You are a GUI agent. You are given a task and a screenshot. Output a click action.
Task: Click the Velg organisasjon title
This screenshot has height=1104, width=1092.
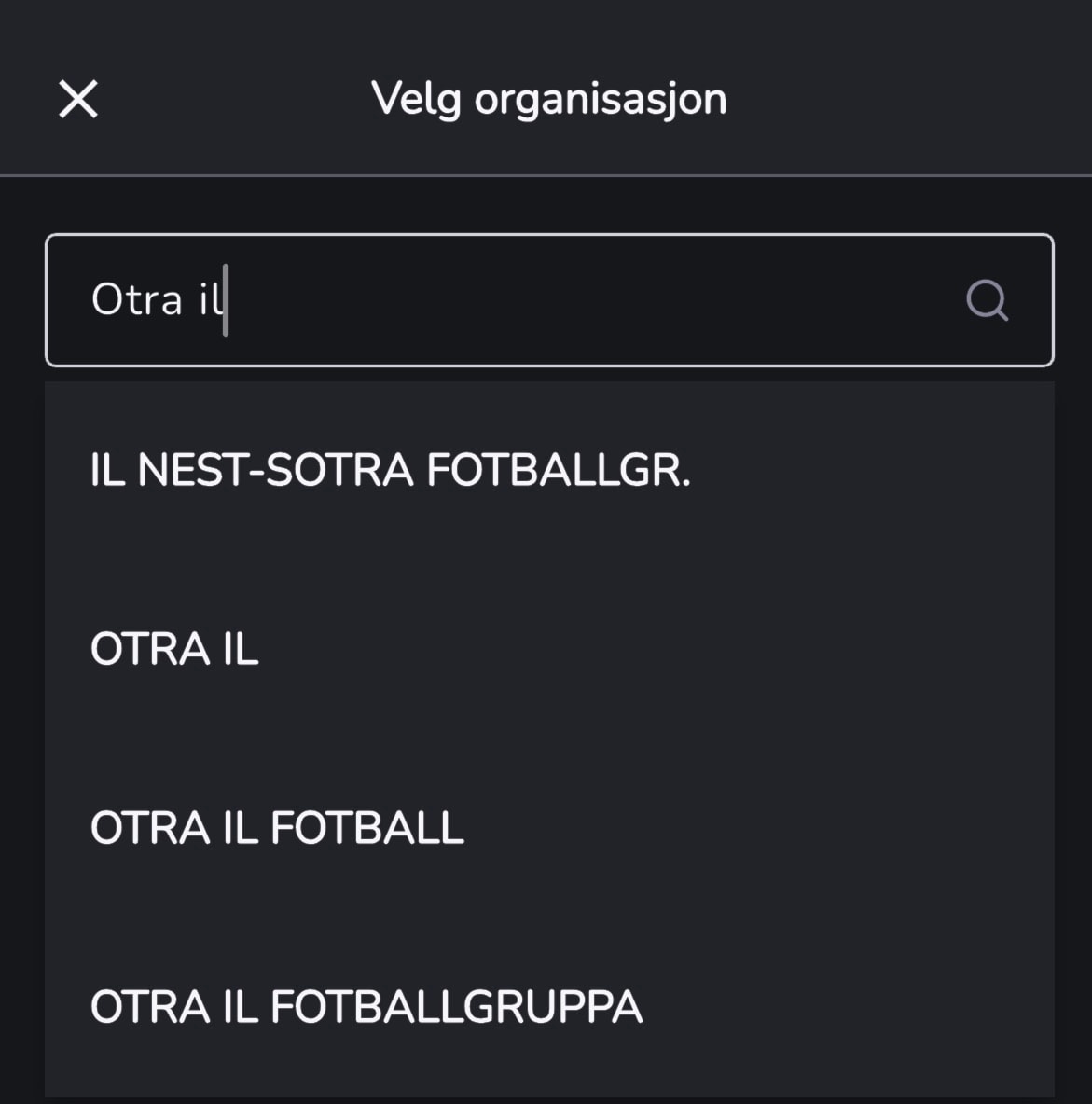[548, 99]
